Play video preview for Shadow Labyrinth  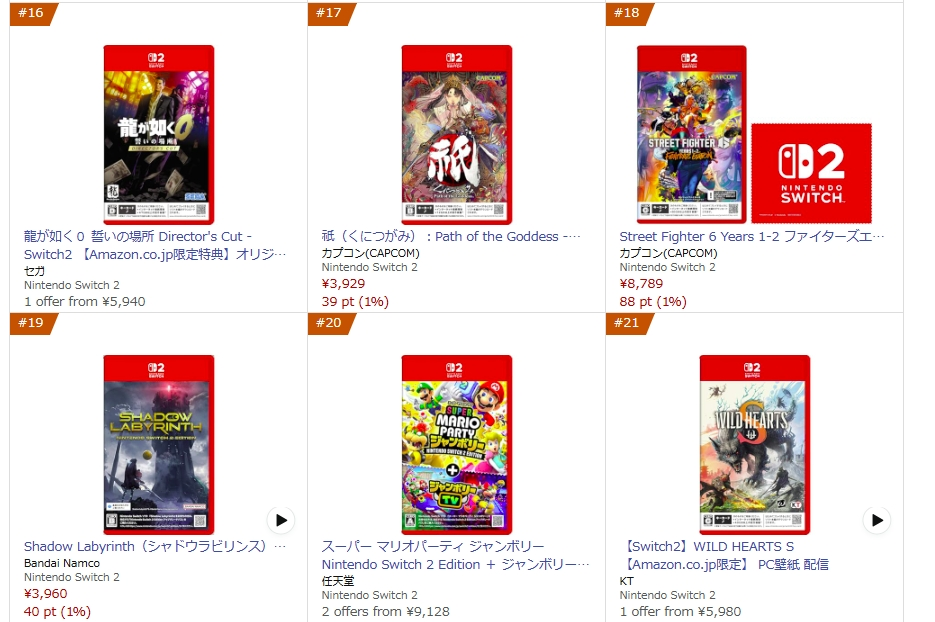point(281,520)
